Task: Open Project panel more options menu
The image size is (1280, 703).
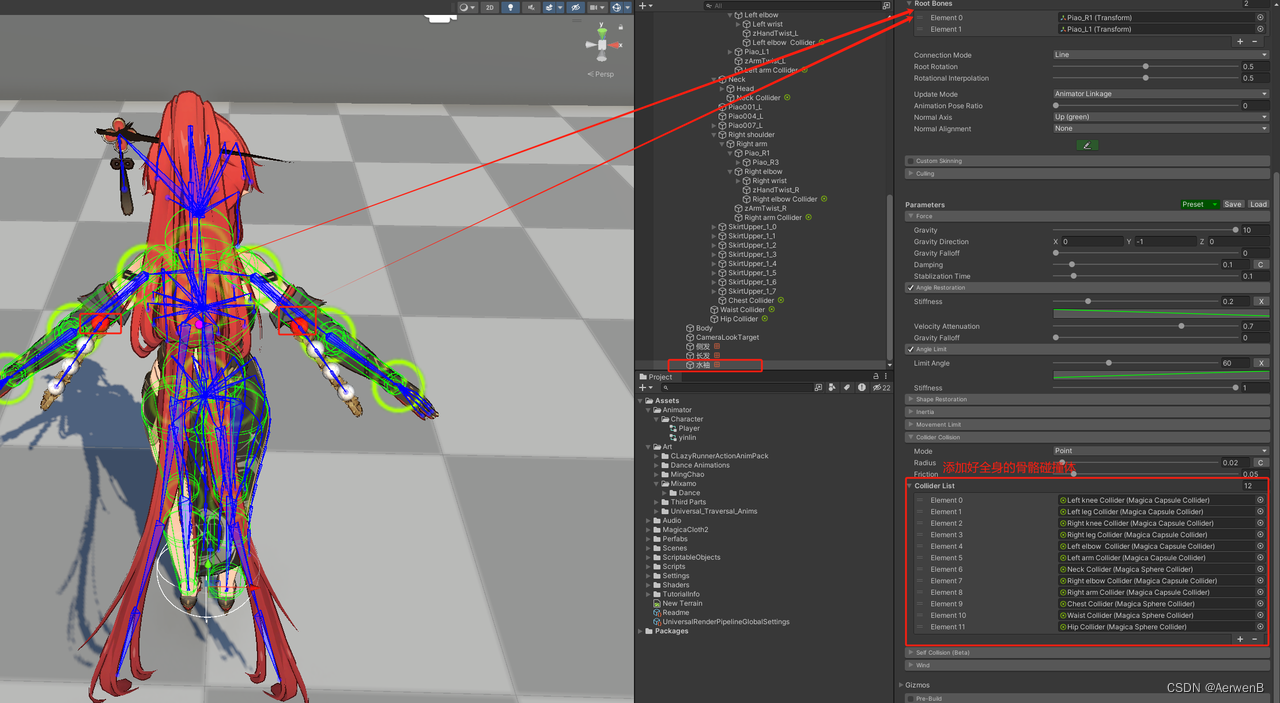Action: (x=886, y=377)
